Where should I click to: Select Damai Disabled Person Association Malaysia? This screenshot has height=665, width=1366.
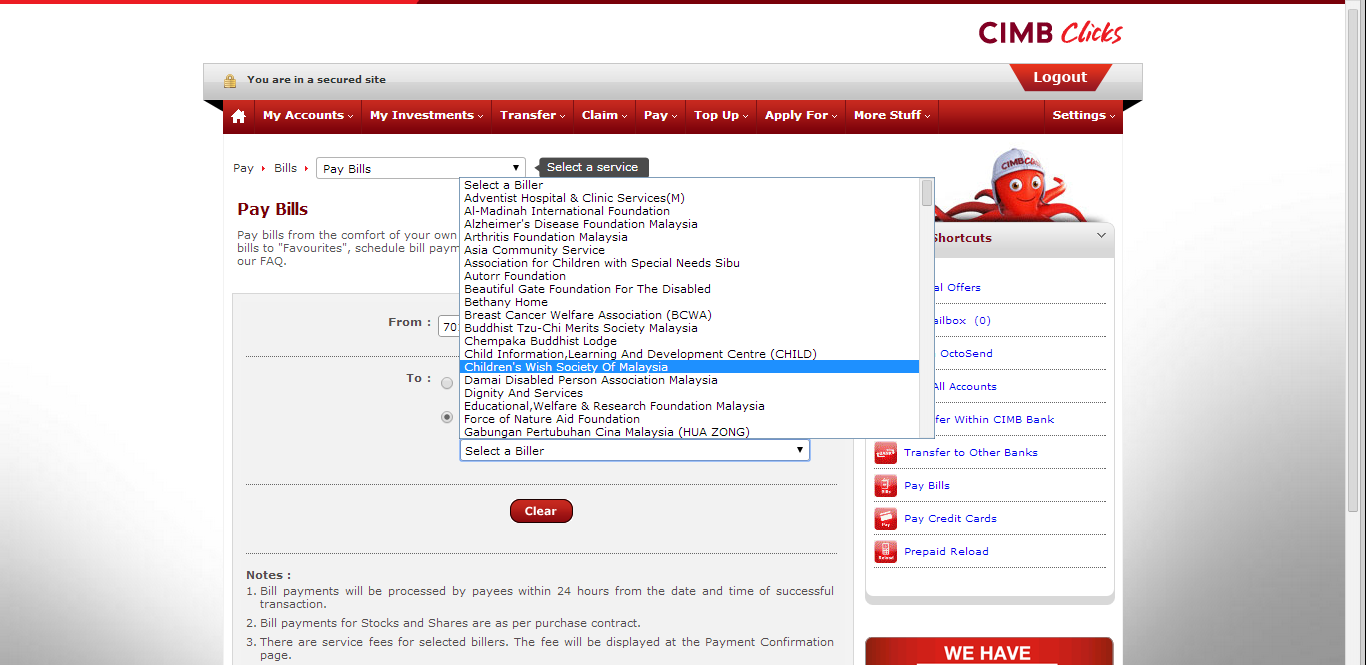click(689, 380)
